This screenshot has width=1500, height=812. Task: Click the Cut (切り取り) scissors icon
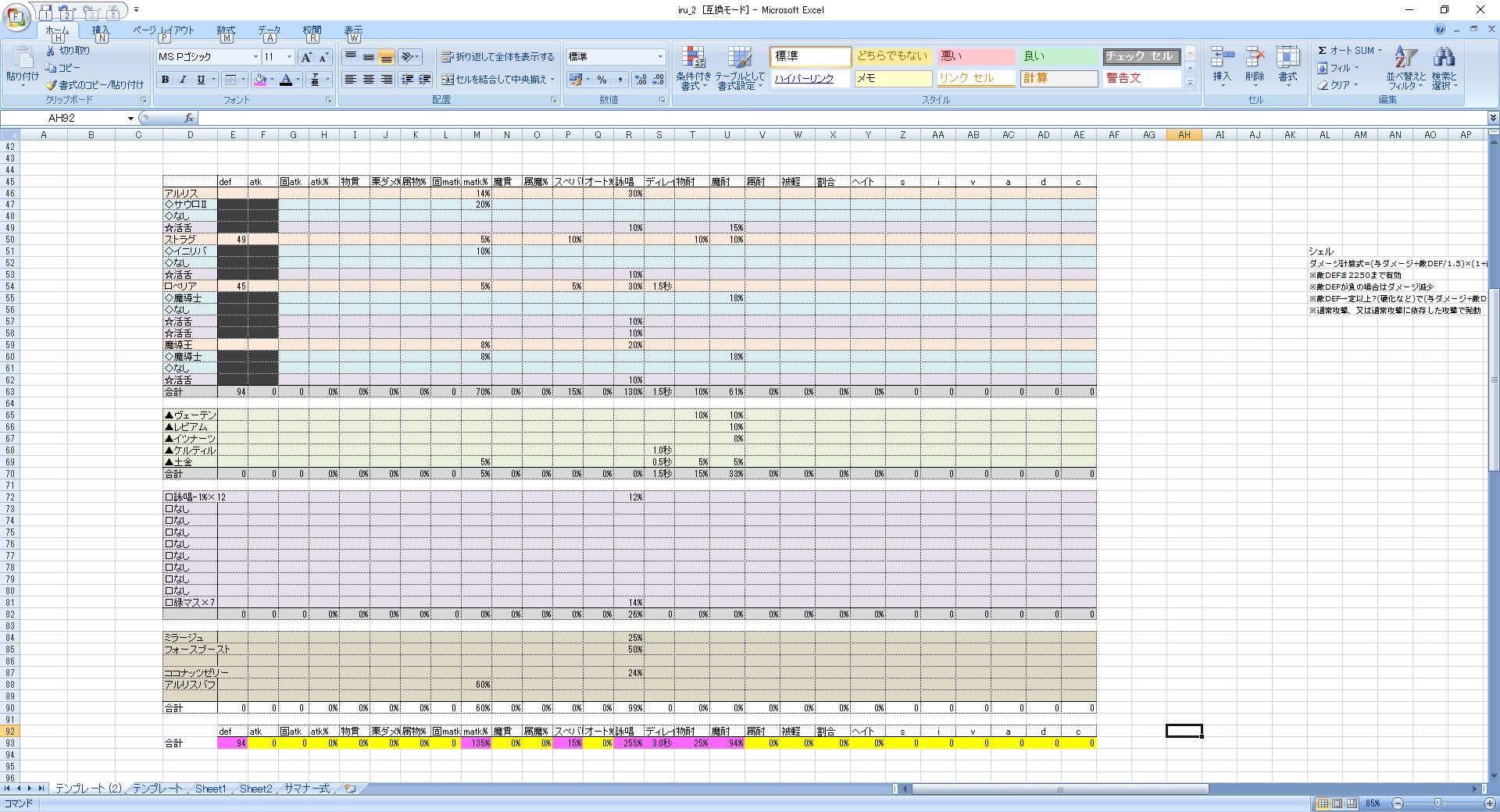(51, 51)
